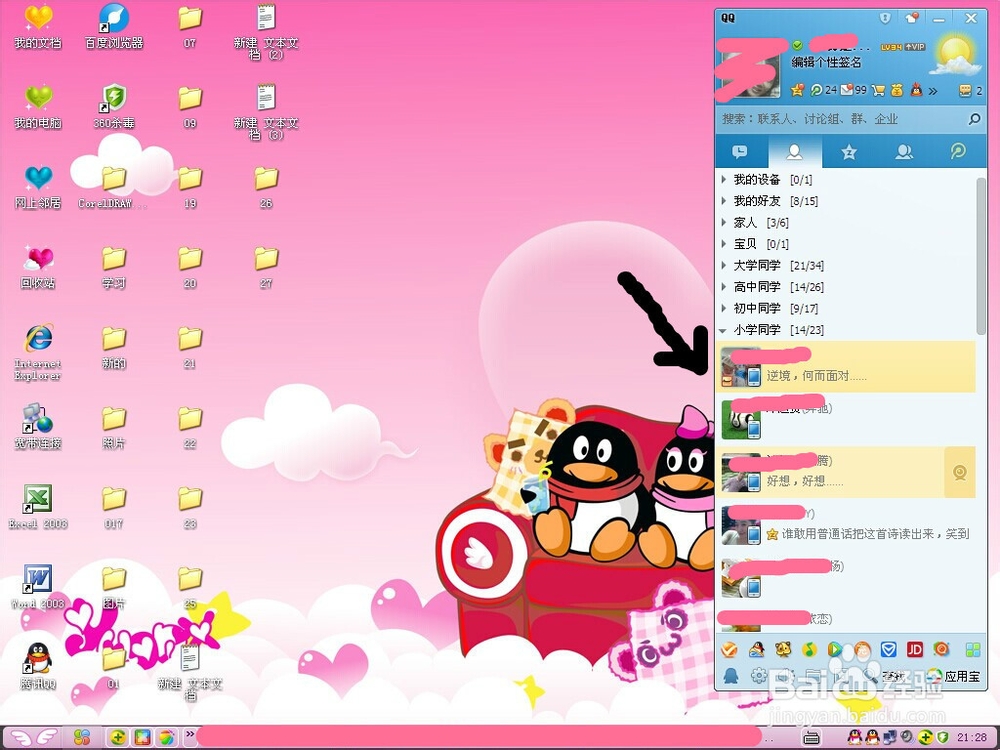Viewport: 1000px width, 750px height.
Task: Edit the personal signature text 编辑个性签名
Action: point(827,62)
